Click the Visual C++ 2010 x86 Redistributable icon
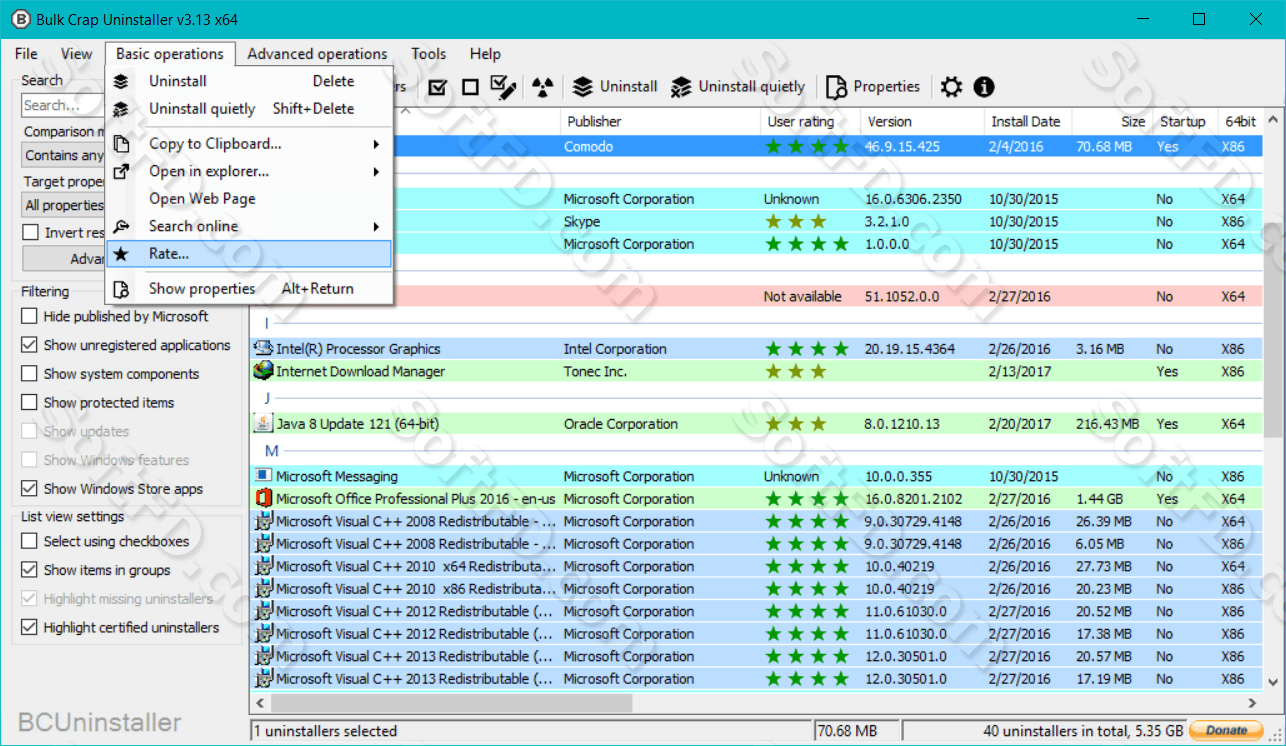 (x=263, y=589)
